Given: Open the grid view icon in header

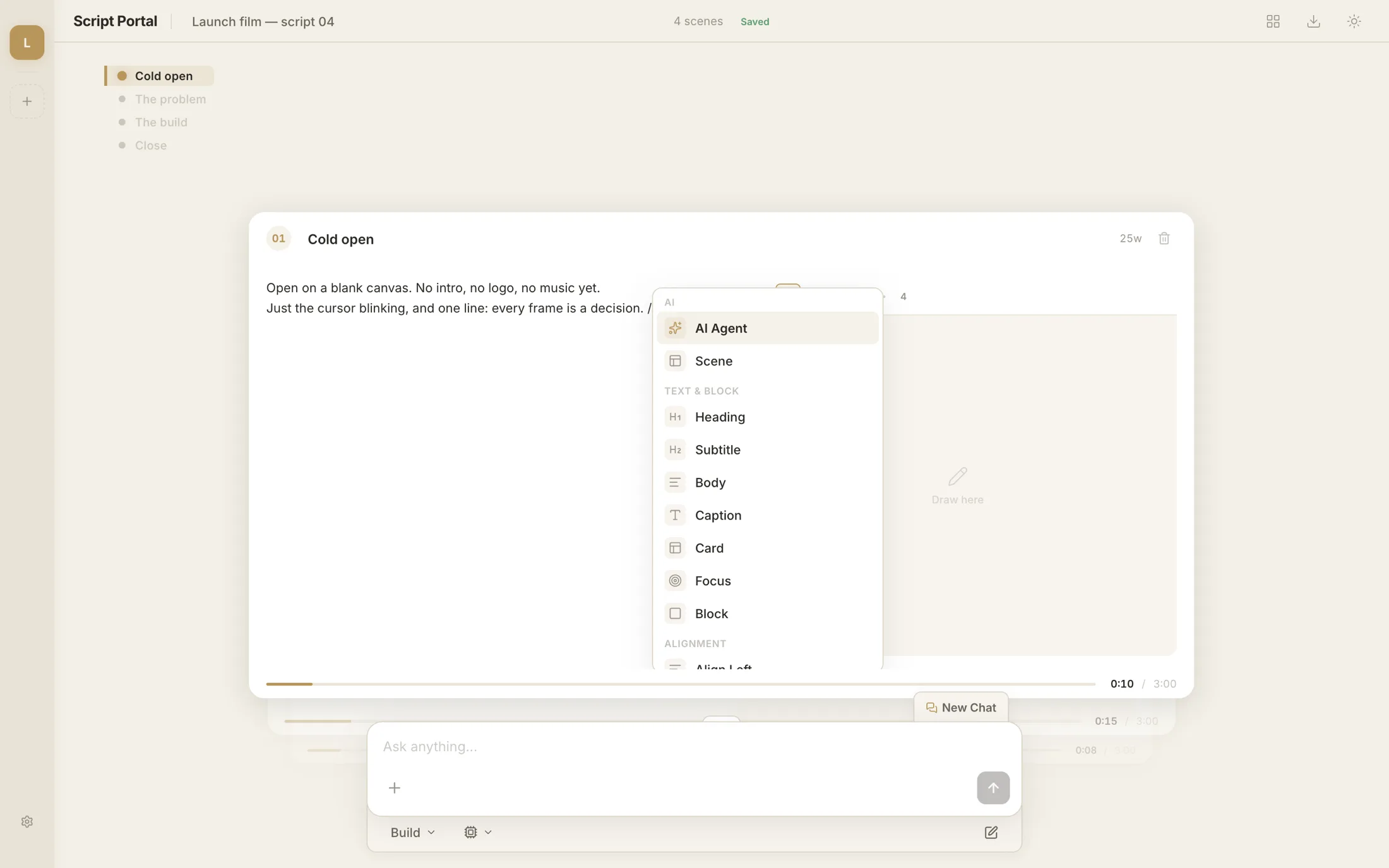Looking at the screenshot, I should (1273, 21).
